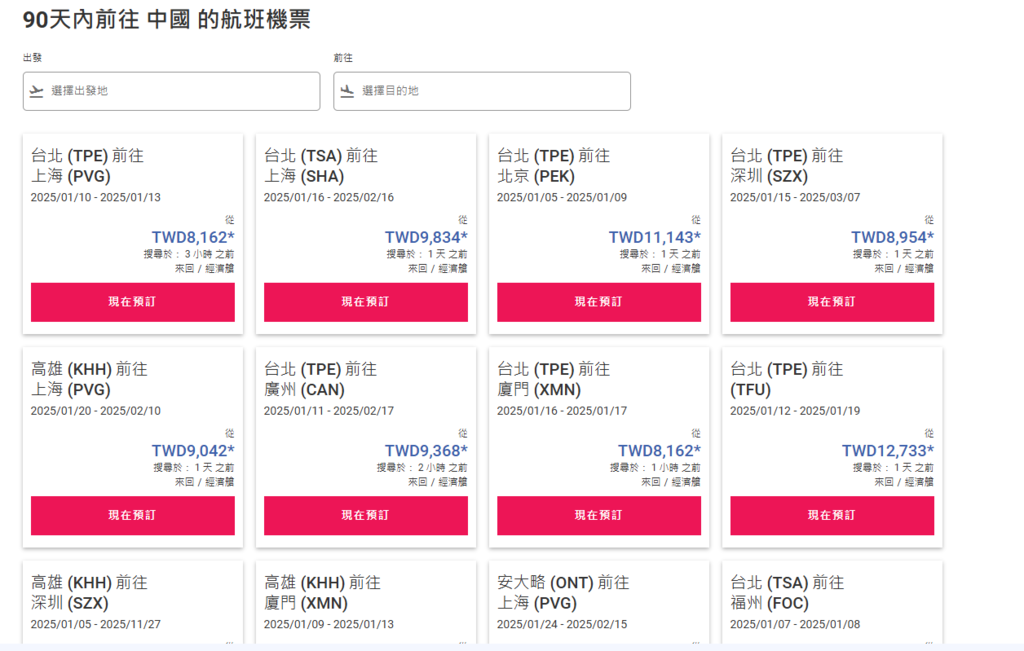Open the Taipei TSA to Fuzhou FOC card
The image size is (1024, 651).
coord(832,603)
